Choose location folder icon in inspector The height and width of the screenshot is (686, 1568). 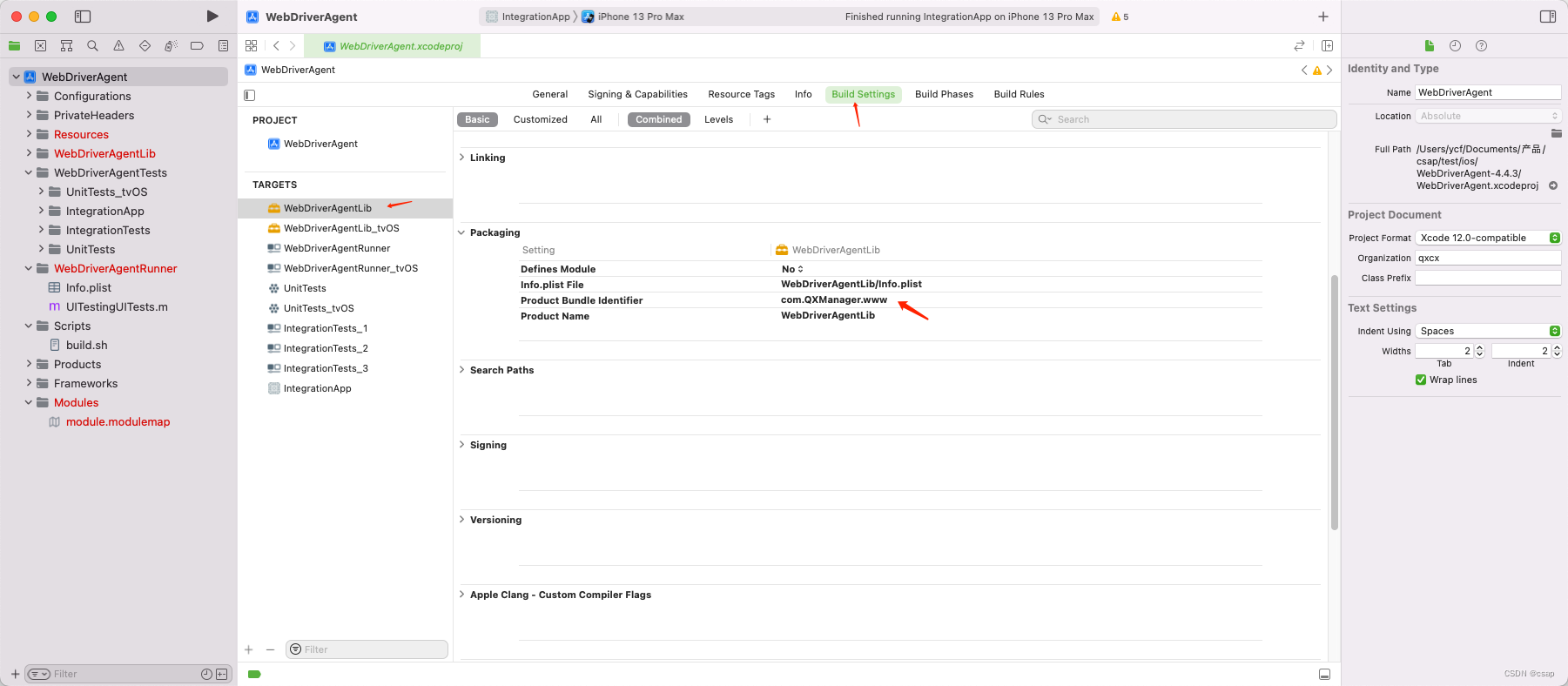1556,133
